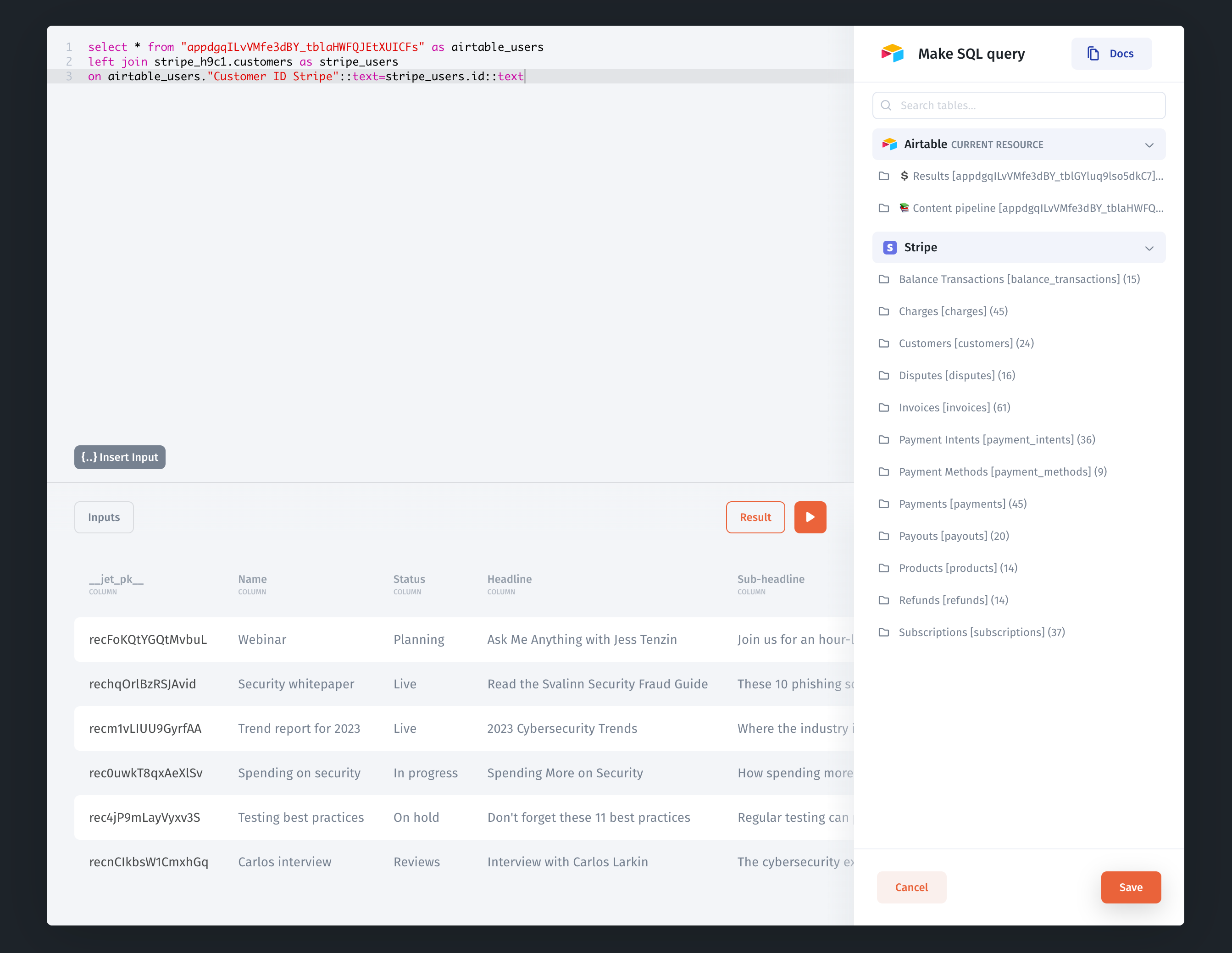Open the Payment Methods table
This screenshot has width=1232, height=953.
click(1019, 472)
